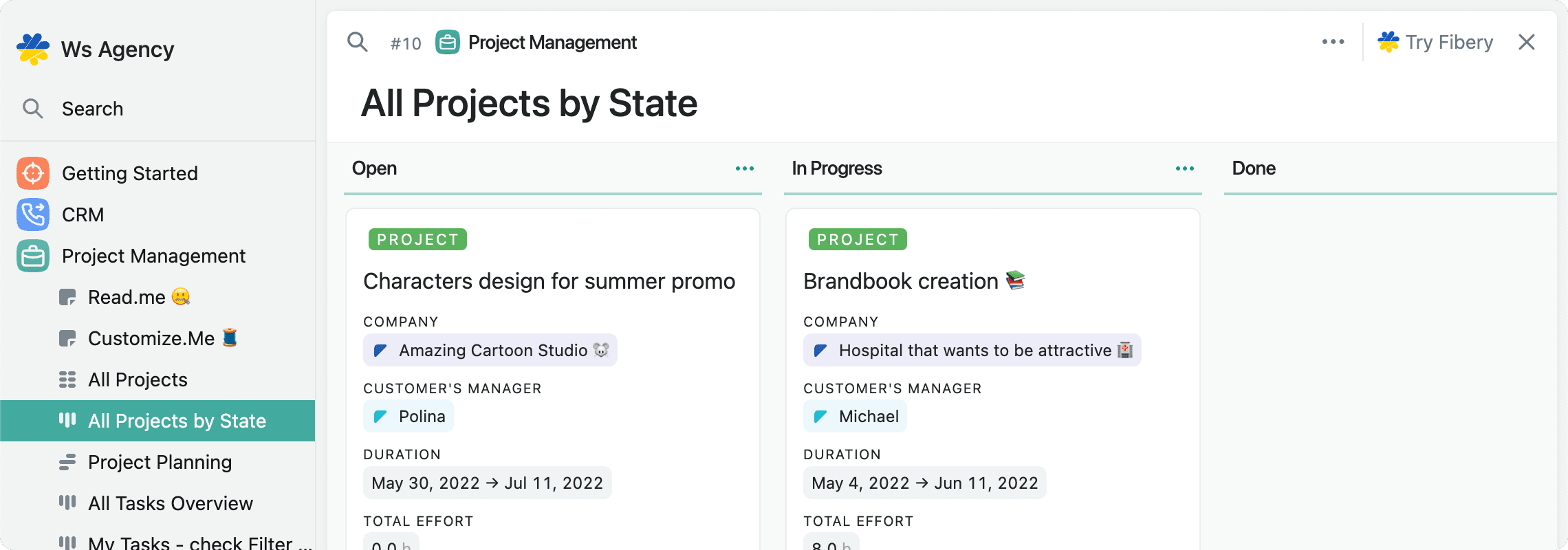Select the PROJECT badge on the first card

[416, 239]
